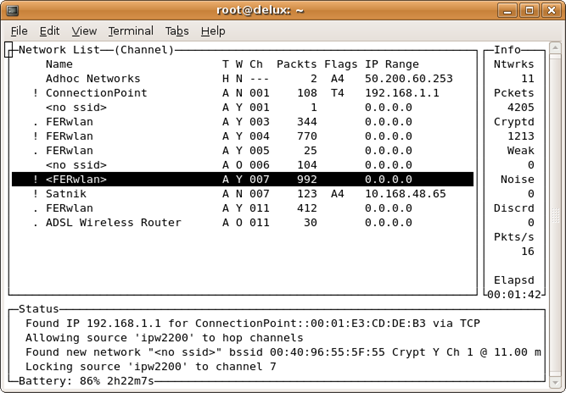Viewport: 566px width, 393px height.
Task: Click the Packts column header
Action: [297, 64]
